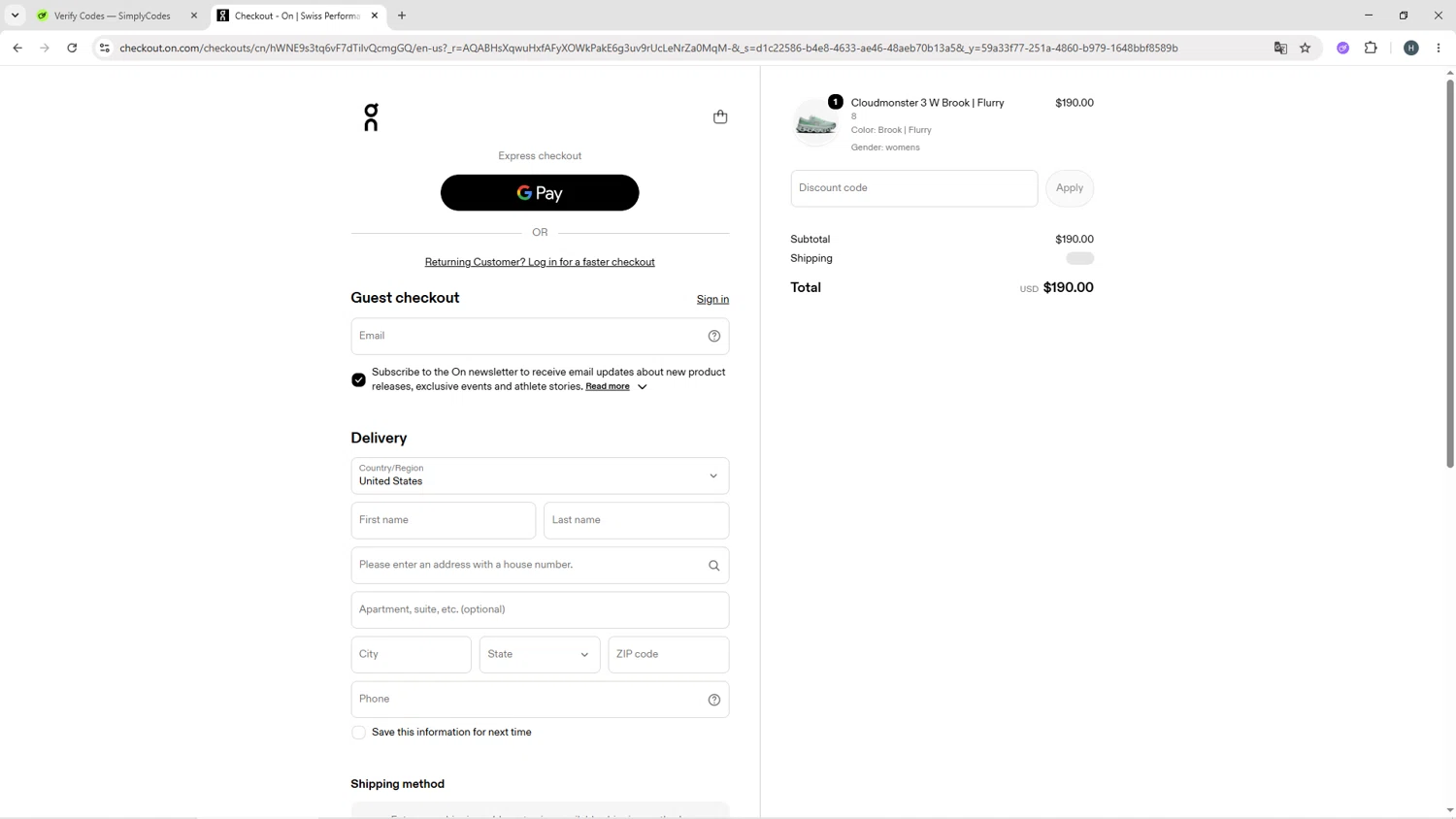Close the Verify Codes SimplyCodes tab
Image resolution: width=1456 pixels, height=819 pixels.
pyautogui.click(x=194, y=16)
